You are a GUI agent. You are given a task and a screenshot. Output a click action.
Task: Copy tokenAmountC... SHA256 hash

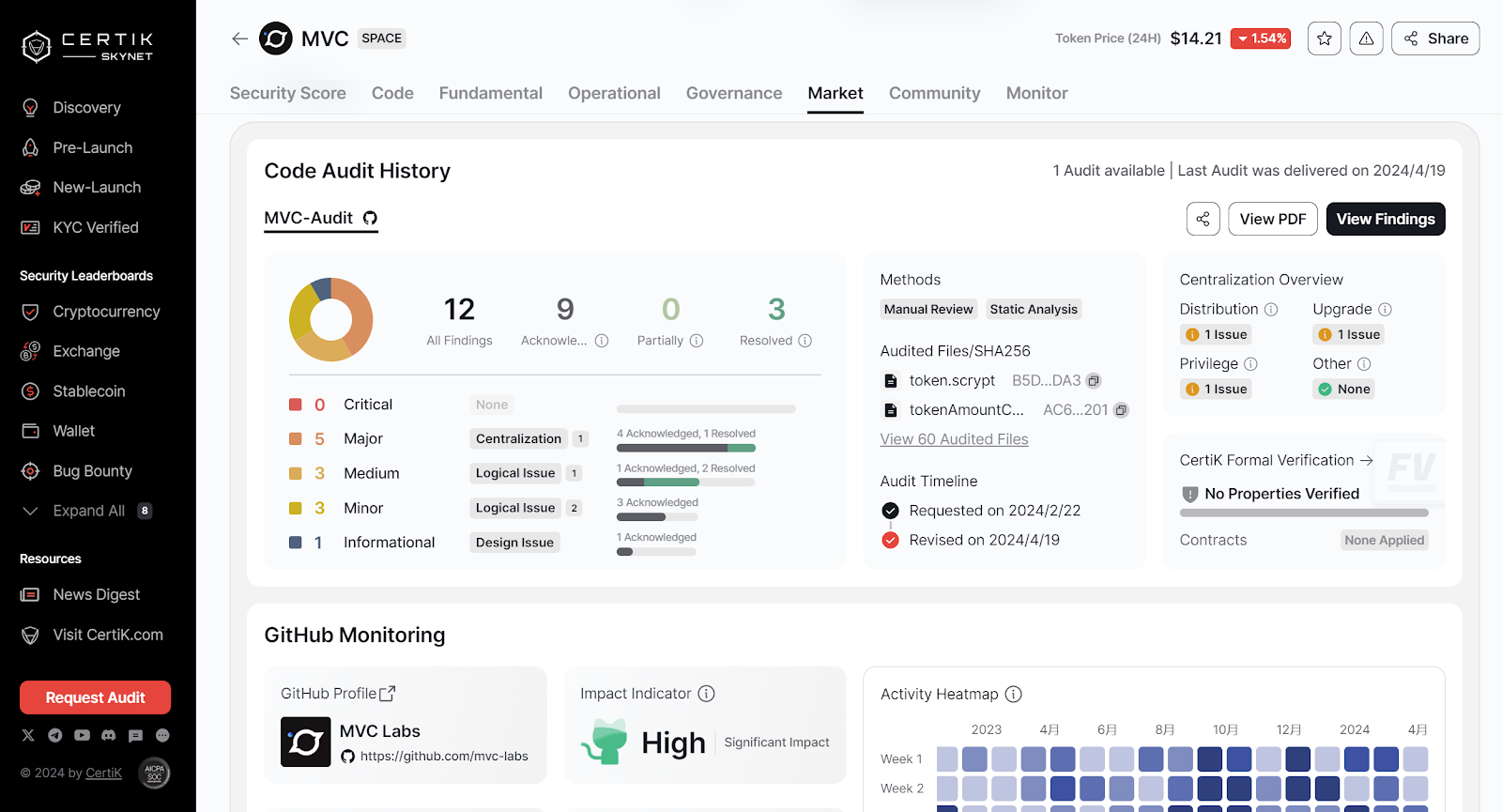pyautogui.click(x=1121, y=410)
